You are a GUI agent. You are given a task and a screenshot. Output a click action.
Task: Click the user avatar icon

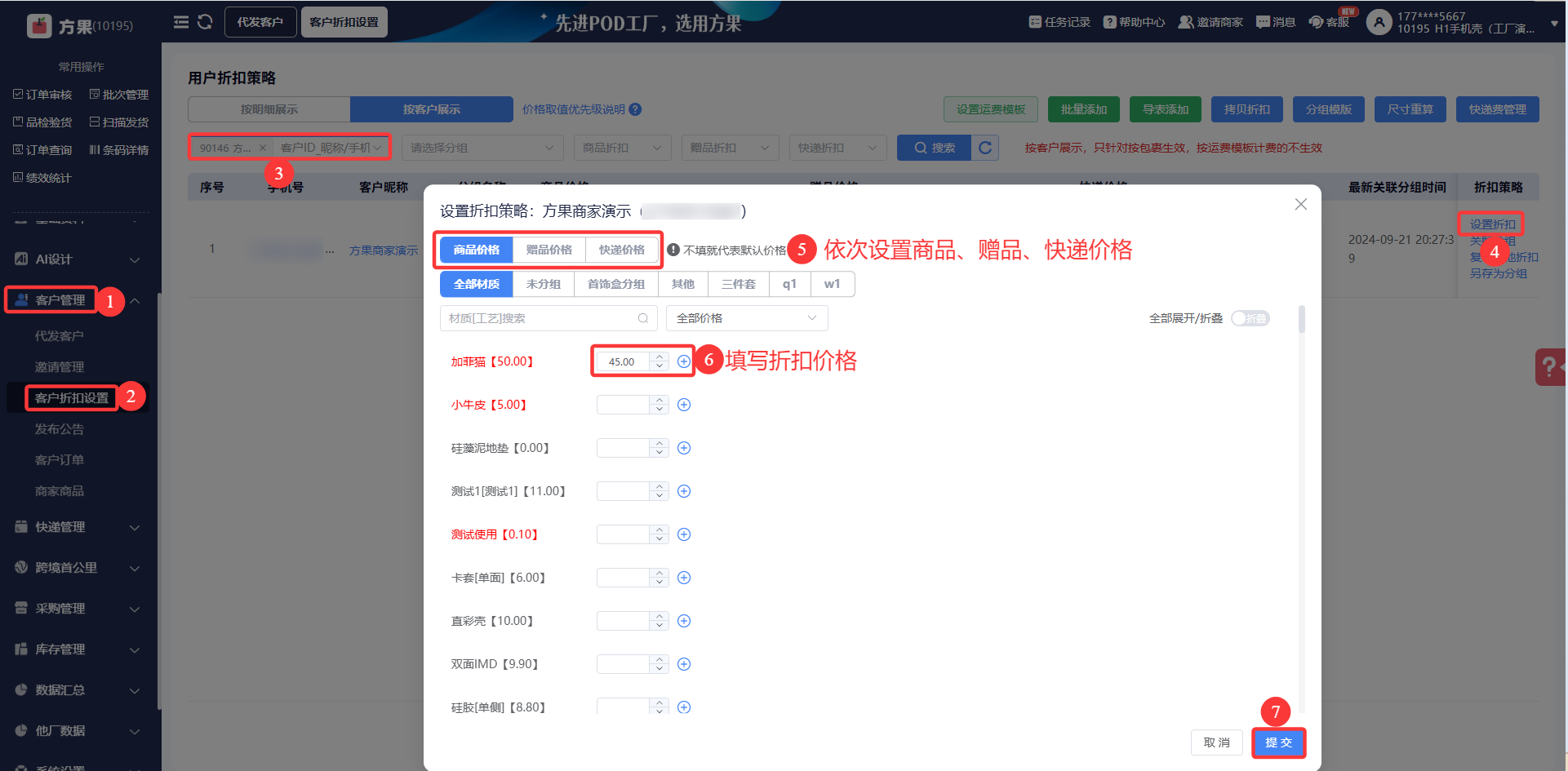(x=1379, y=22)
